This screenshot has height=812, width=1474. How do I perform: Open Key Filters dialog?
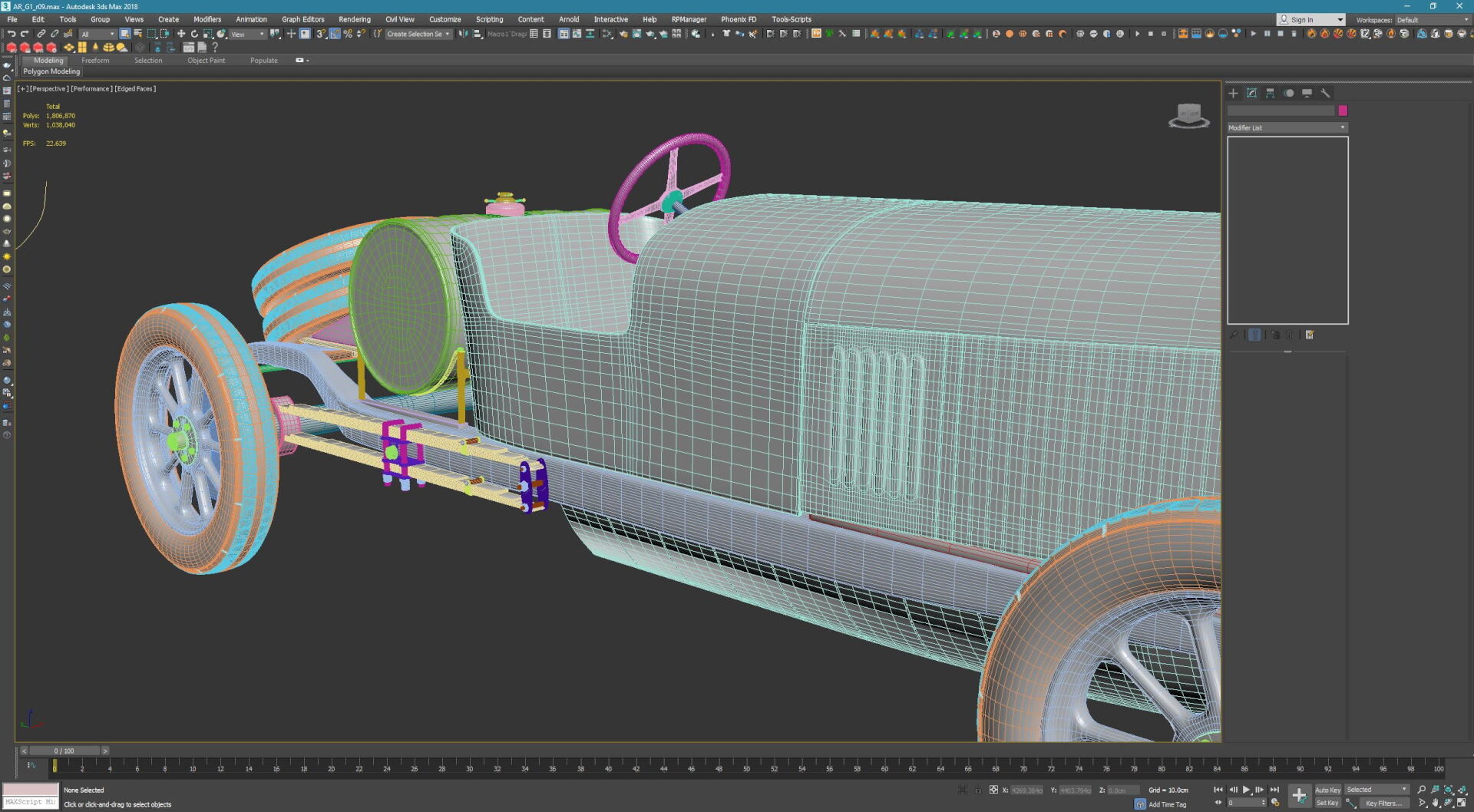(1383, 803)
